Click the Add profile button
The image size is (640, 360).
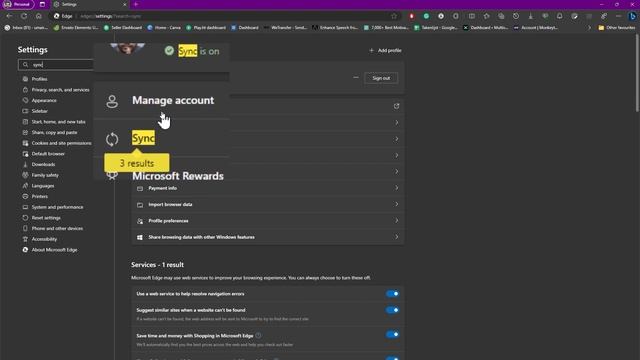click(x=385, y=50)
